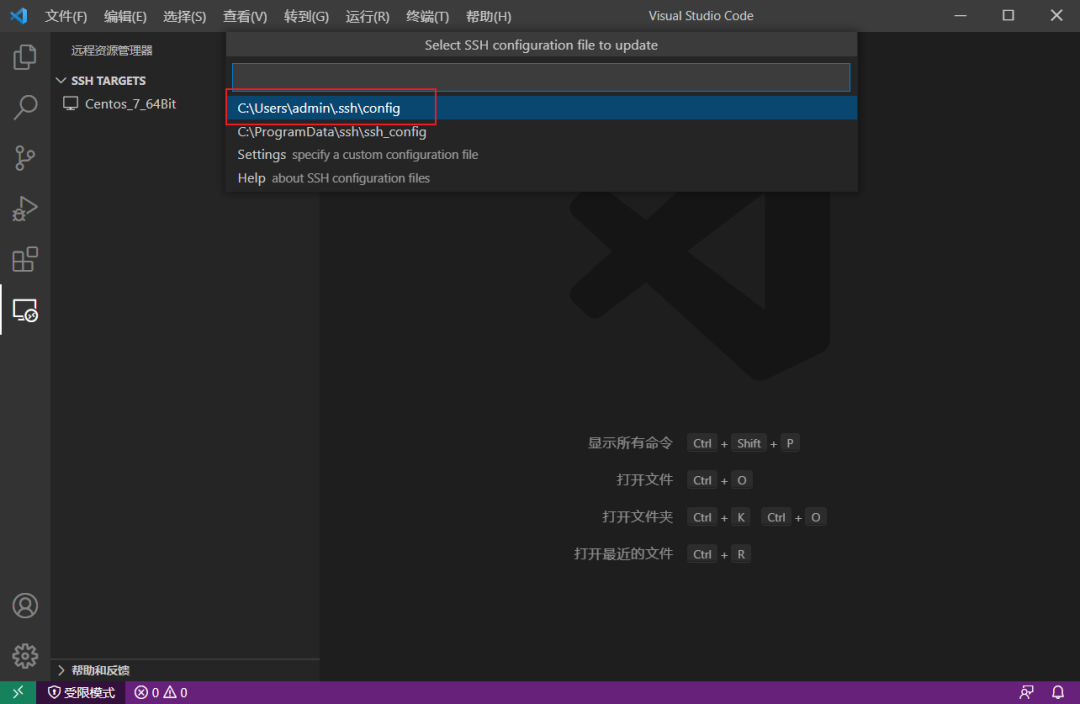Select Help about SSH configuration files
The width and height of the screenshot is (1080, 704).
pos(541,178)
